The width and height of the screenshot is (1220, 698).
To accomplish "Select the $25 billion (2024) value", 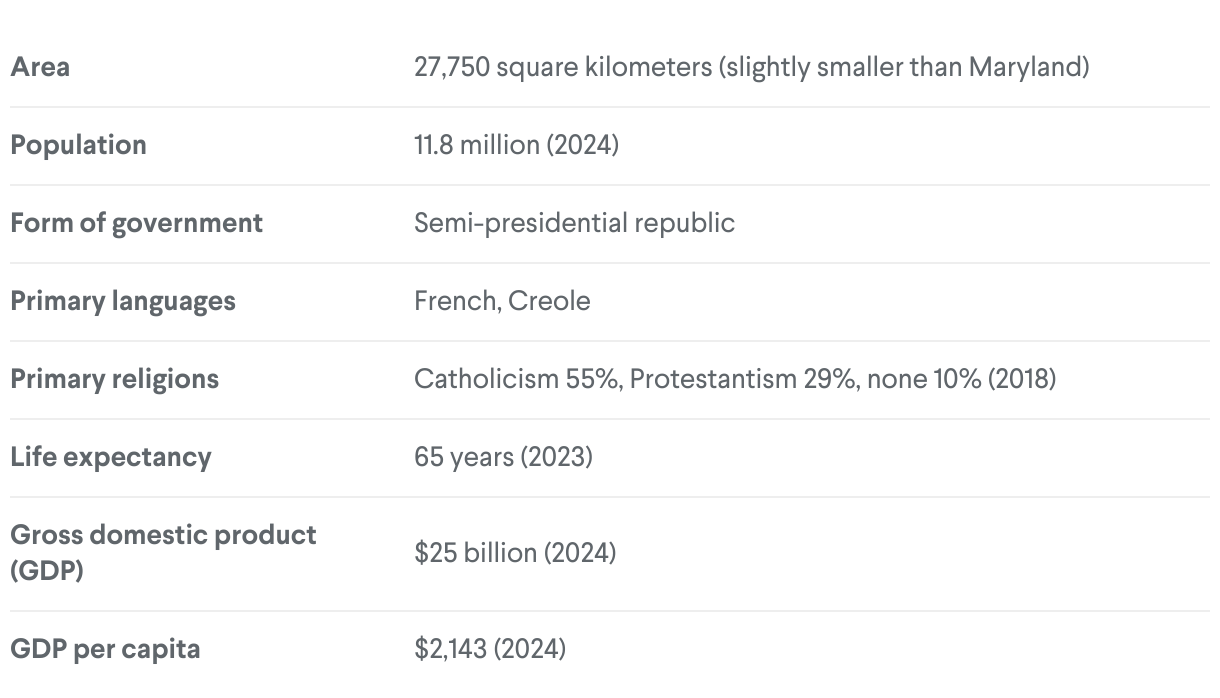I will tap(515, 552).
